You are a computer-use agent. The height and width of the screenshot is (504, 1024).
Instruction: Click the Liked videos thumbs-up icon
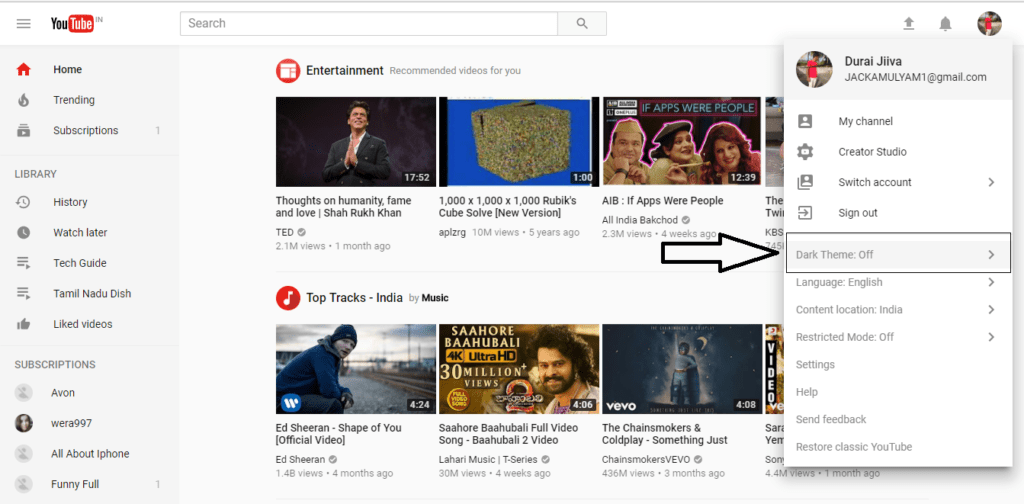click(24, 324)
